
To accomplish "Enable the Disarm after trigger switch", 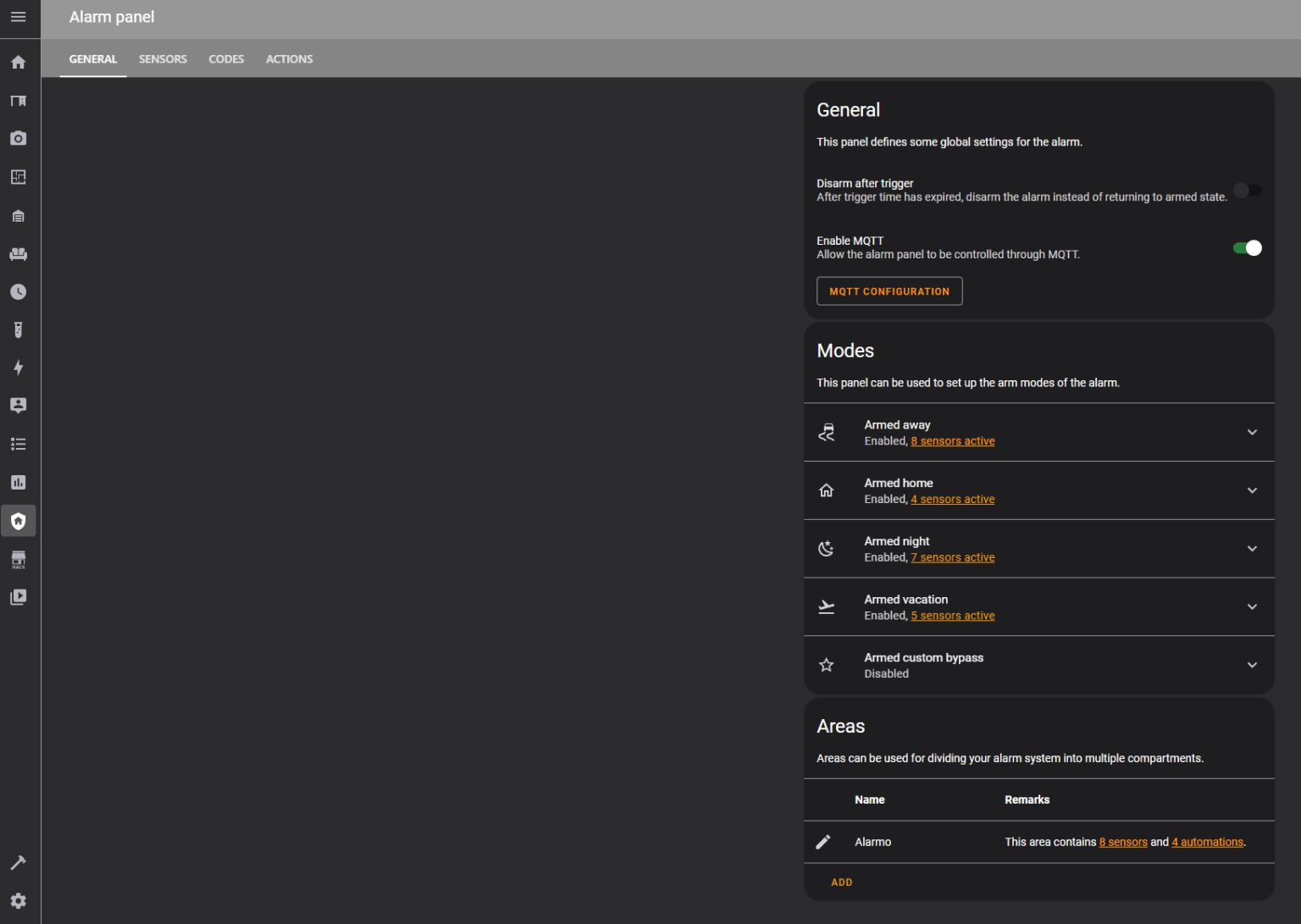I will (1247, 191).
